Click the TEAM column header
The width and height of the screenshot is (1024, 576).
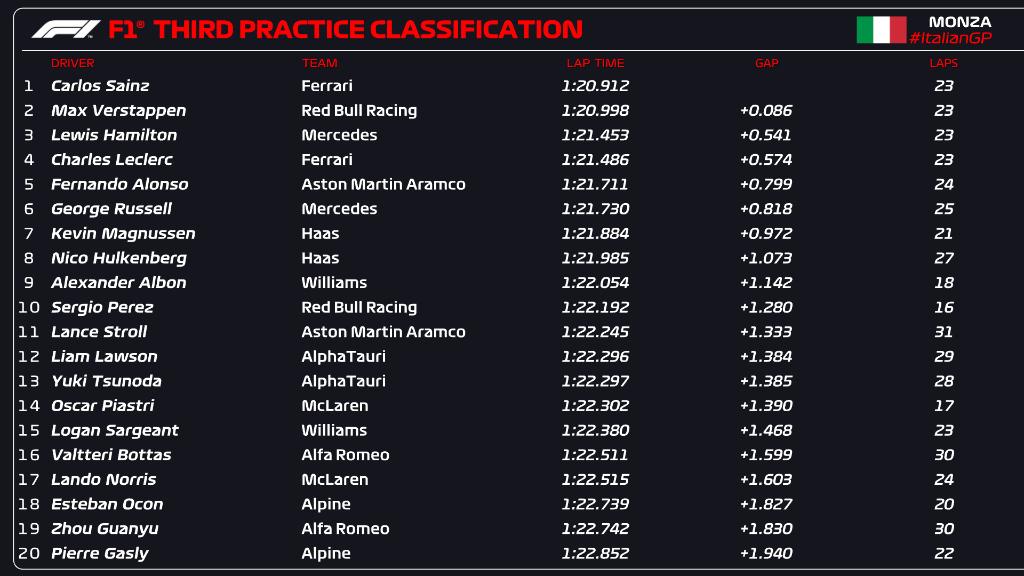click(319, 63)
